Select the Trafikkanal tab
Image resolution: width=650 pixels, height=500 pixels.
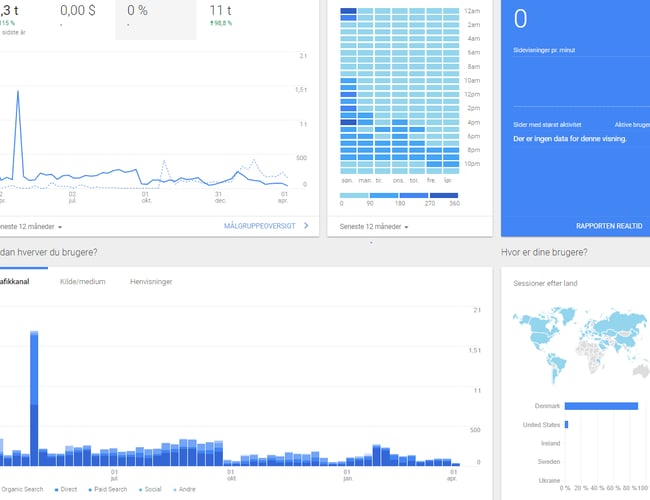coord(15,282)
